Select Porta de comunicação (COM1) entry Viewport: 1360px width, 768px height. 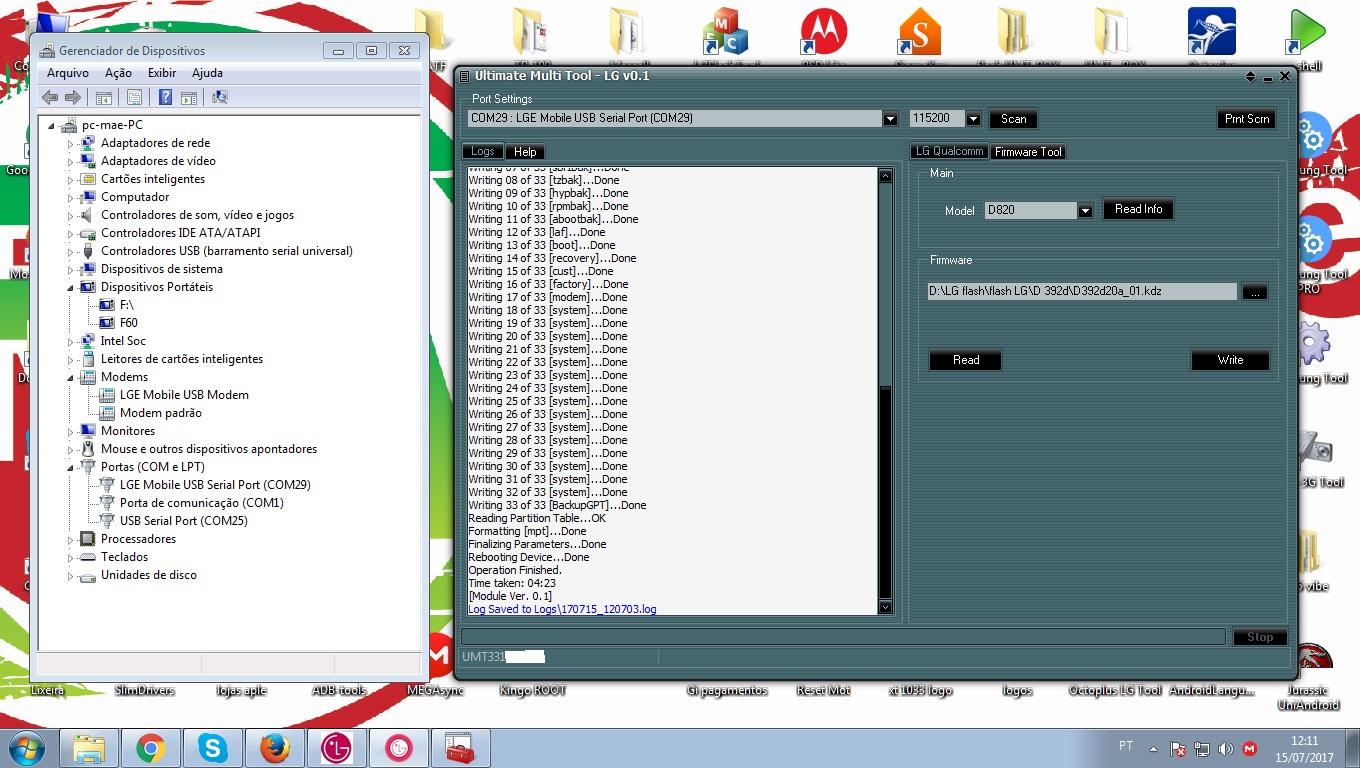coord(202,503)
